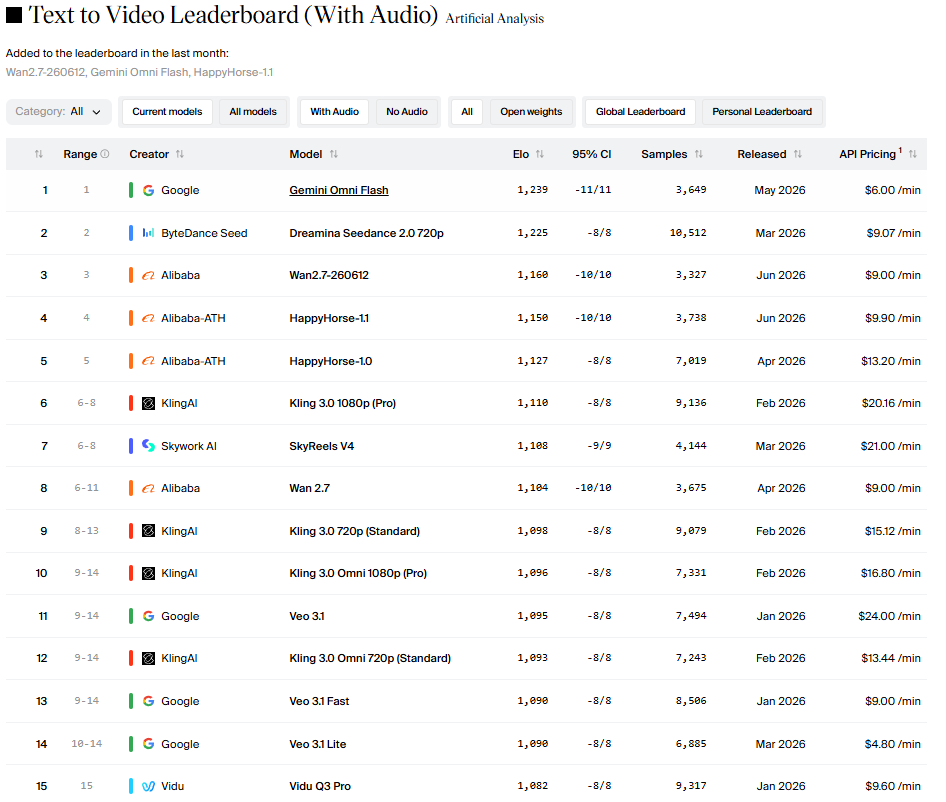The width and height of the screenshot is (946, 802).
Task: Click Kling 3.0 1080p (Pro) model name
Action: click(x=343, y=404)
